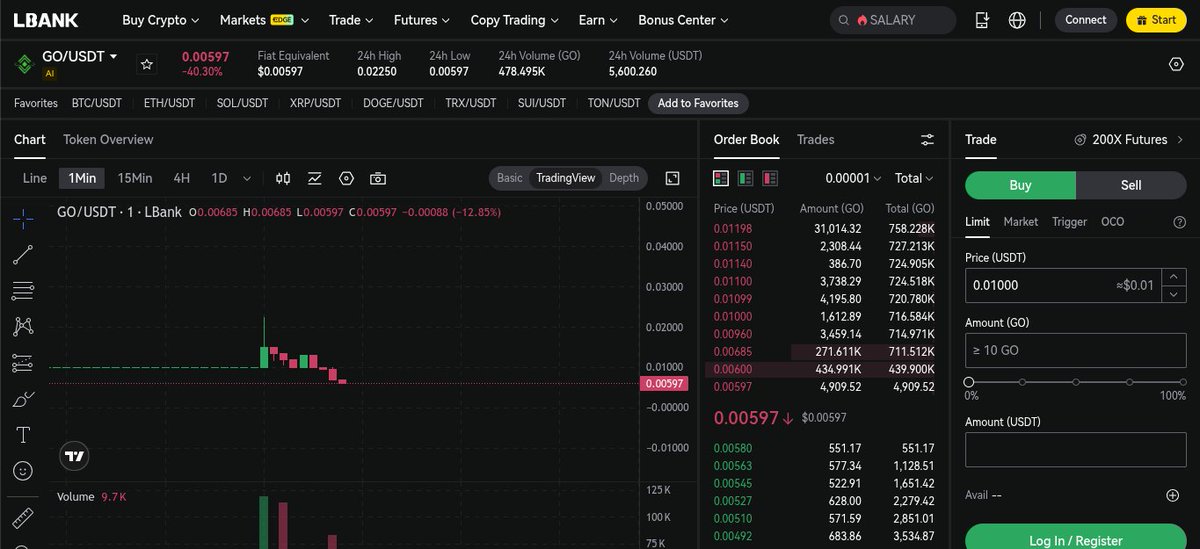Set chart interval to Line

[x=35, y=178]
